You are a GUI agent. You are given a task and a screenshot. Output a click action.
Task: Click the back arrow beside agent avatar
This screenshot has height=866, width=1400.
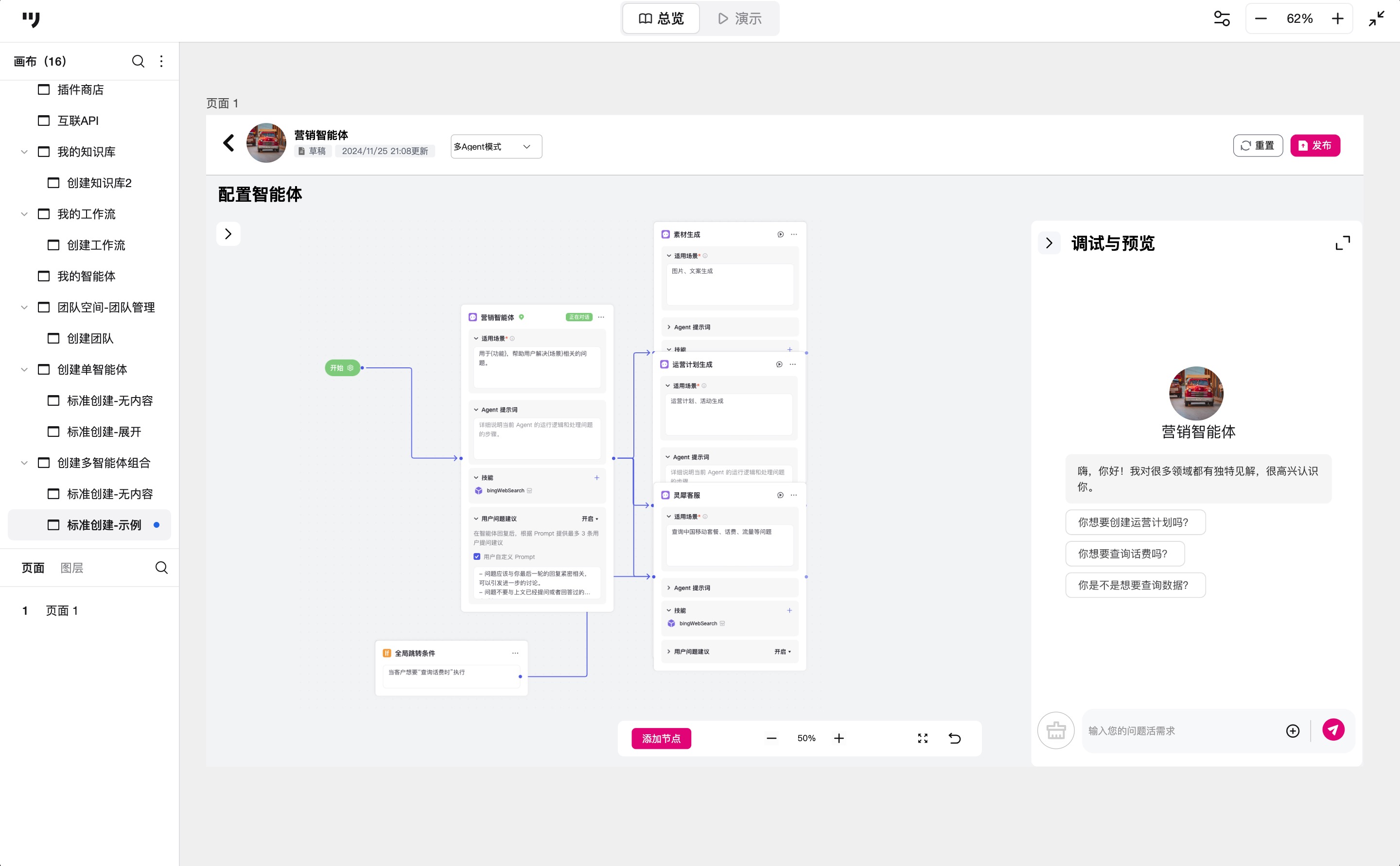(x=228, y=142)
